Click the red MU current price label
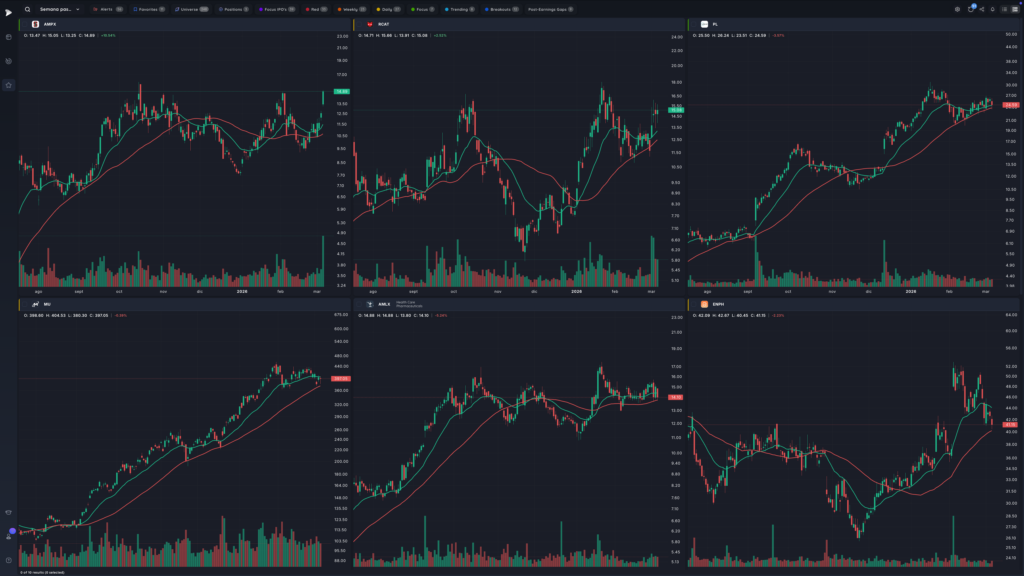 342,379
